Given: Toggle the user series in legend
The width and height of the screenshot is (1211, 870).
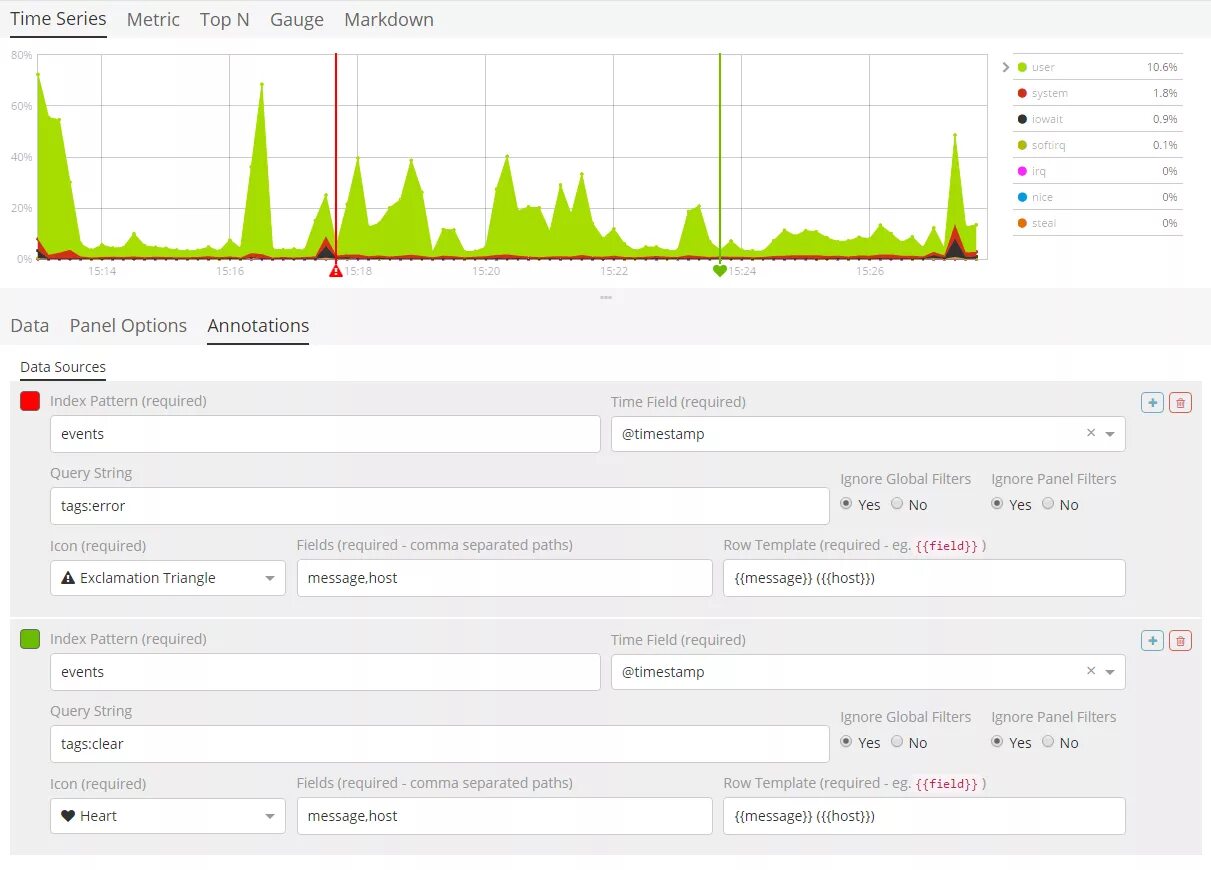Looking at the screenshot, I should pyautogui.click(x=1043, y=67).
